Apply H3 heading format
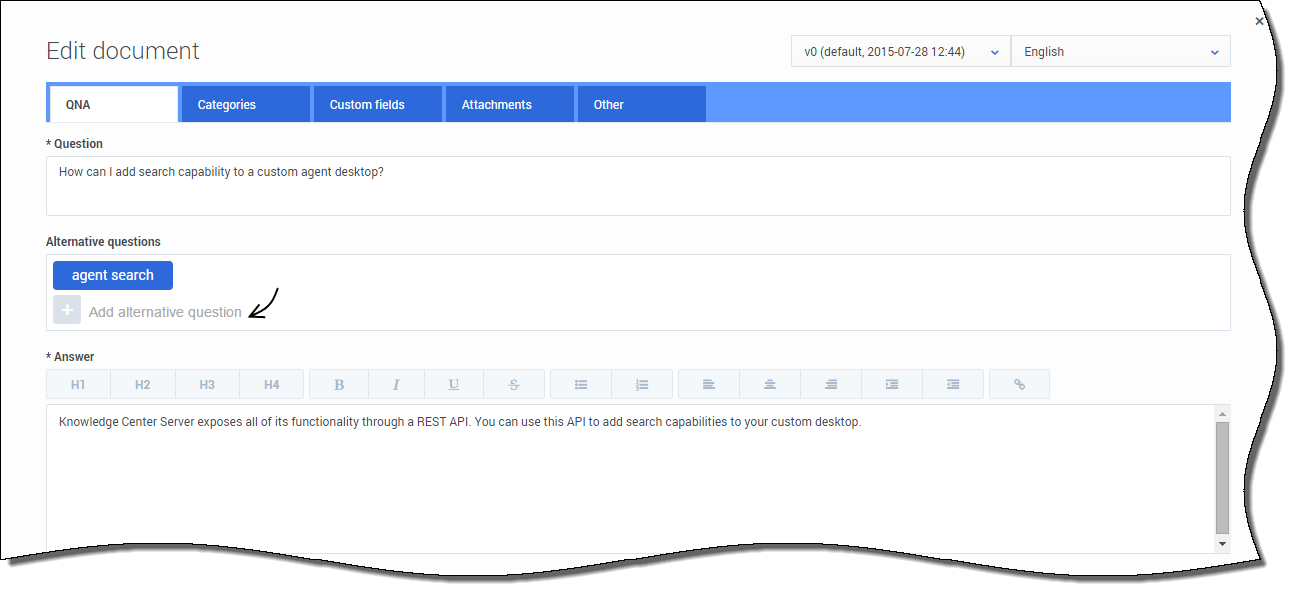Image resolution: width=1293 pixels, height=592 pixels. click(207, 385)
